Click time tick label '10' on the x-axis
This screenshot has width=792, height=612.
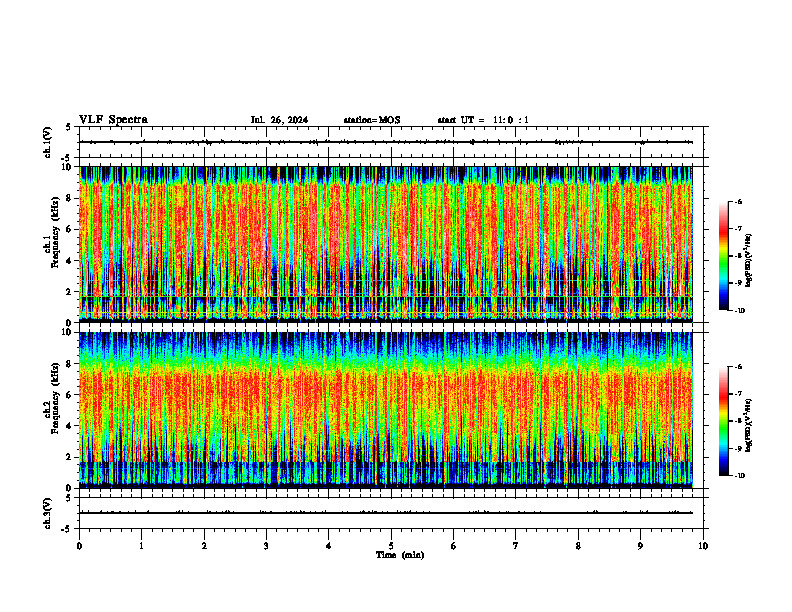pos(703,546)
